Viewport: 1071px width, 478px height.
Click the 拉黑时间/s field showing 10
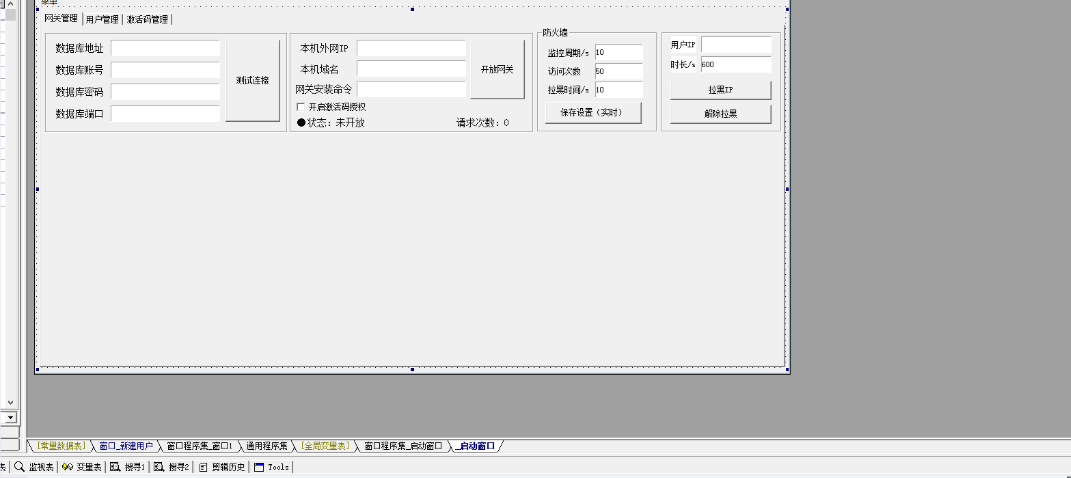click(619, 89)
